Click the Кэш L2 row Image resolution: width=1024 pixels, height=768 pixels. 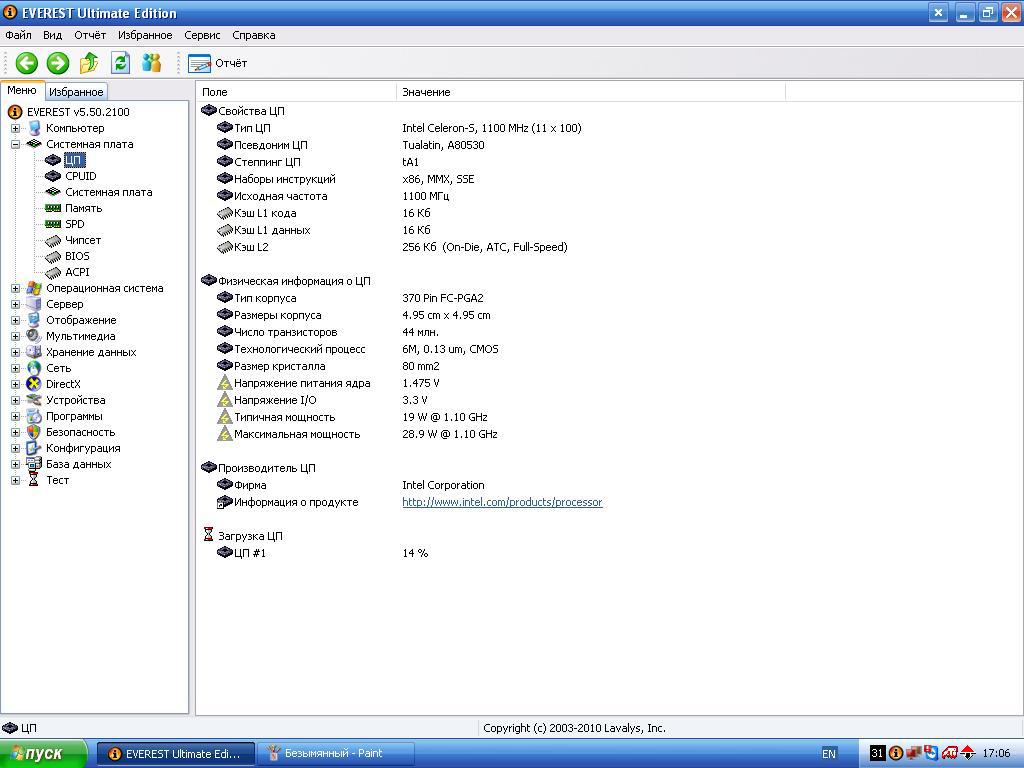392,247
